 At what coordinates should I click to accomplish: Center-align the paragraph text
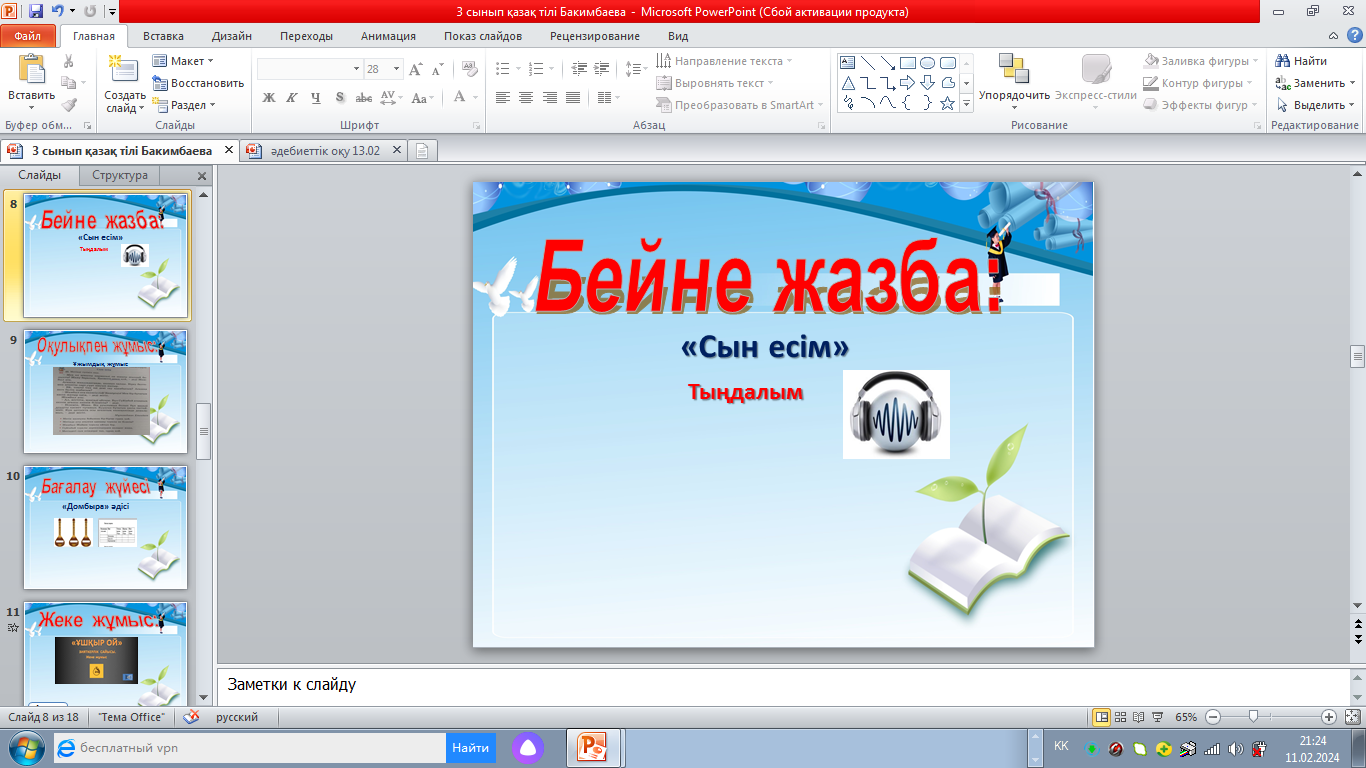pos(526,98)
